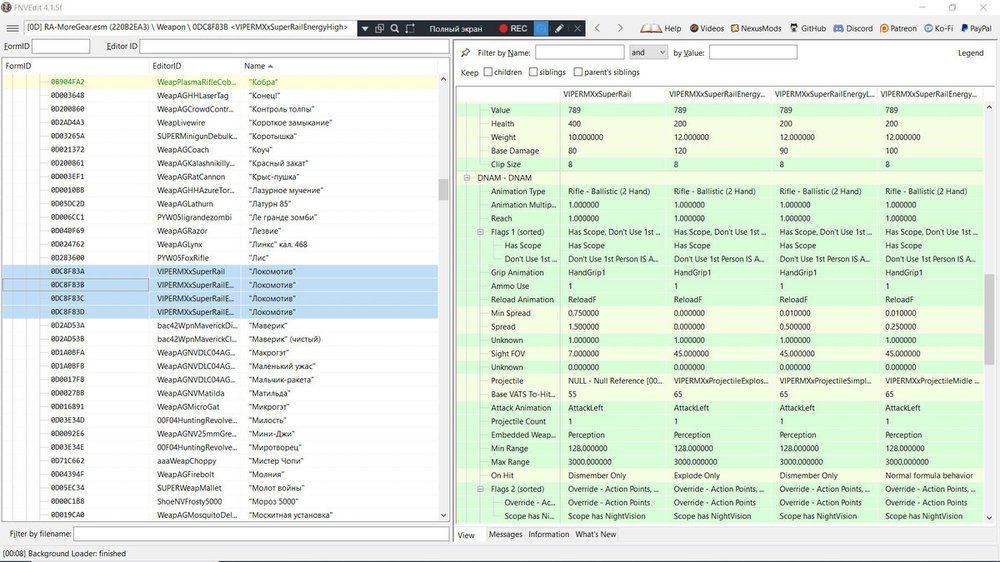Image resolution: width=1000 pixels, height=562 pixels.
Task: Click the Weight row label
Action: 503,137
